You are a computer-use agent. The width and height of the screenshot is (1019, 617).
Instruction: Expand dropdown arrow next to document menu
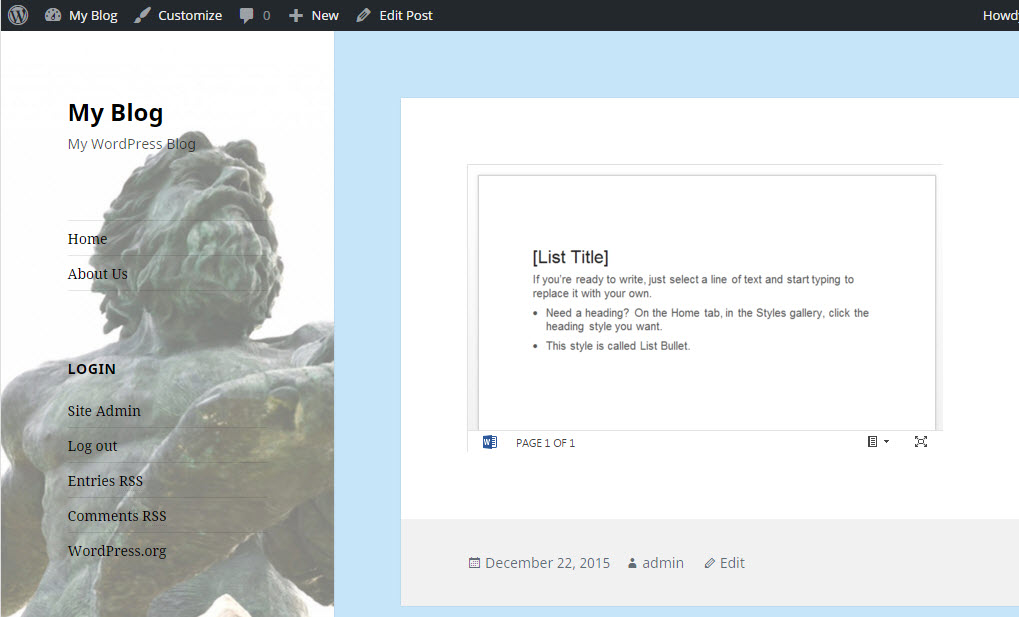tap(886, 442)
